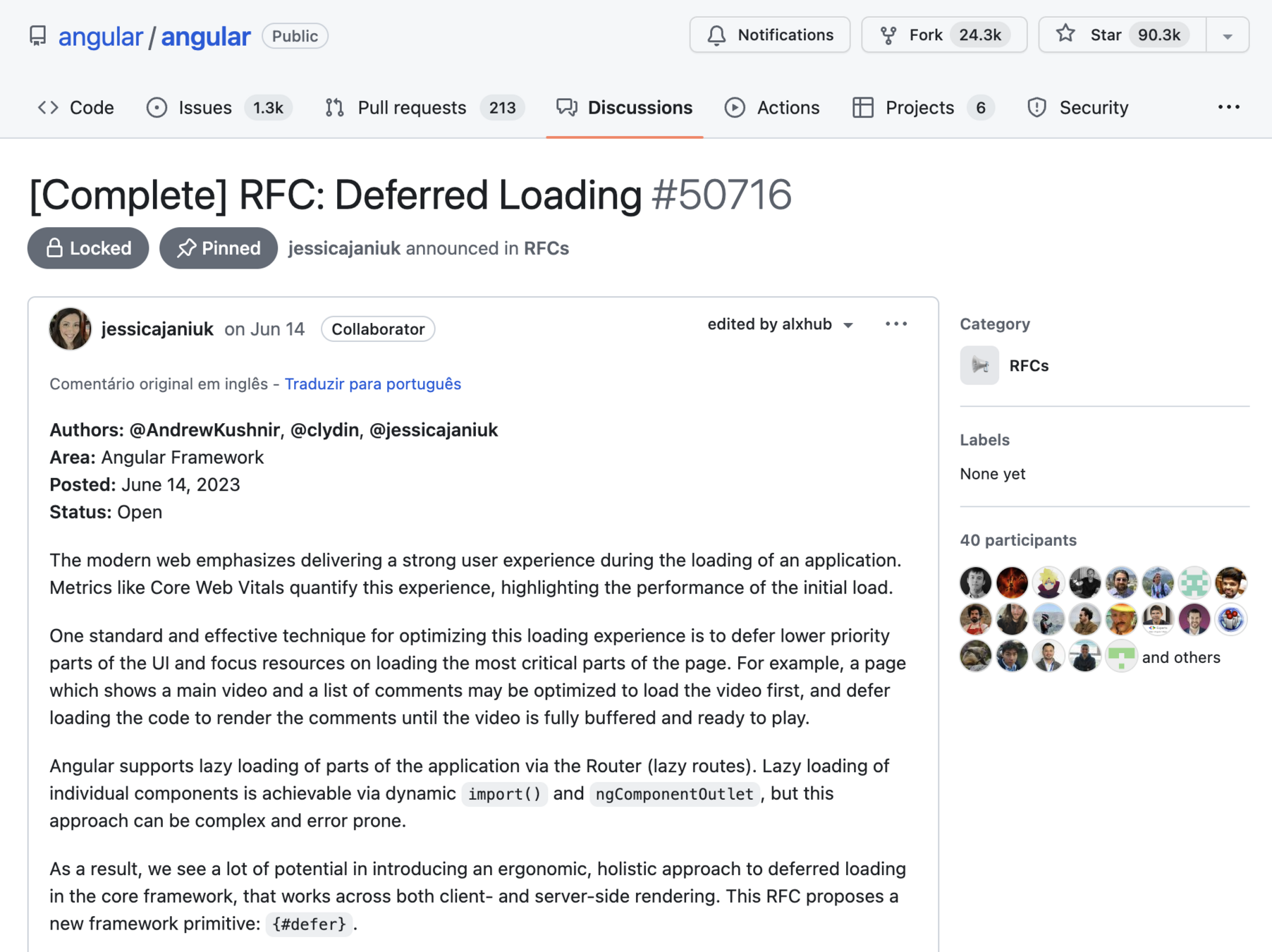1272x952 pixels.
Task: Switch to the Code tab
Action: click(76, 107)
